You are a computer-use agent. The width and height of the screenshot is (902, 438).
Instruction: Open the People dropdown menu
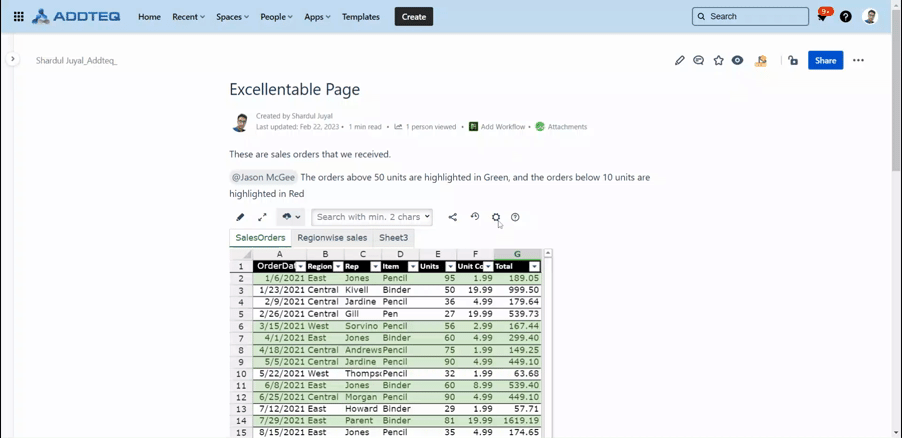pos(277,17)
